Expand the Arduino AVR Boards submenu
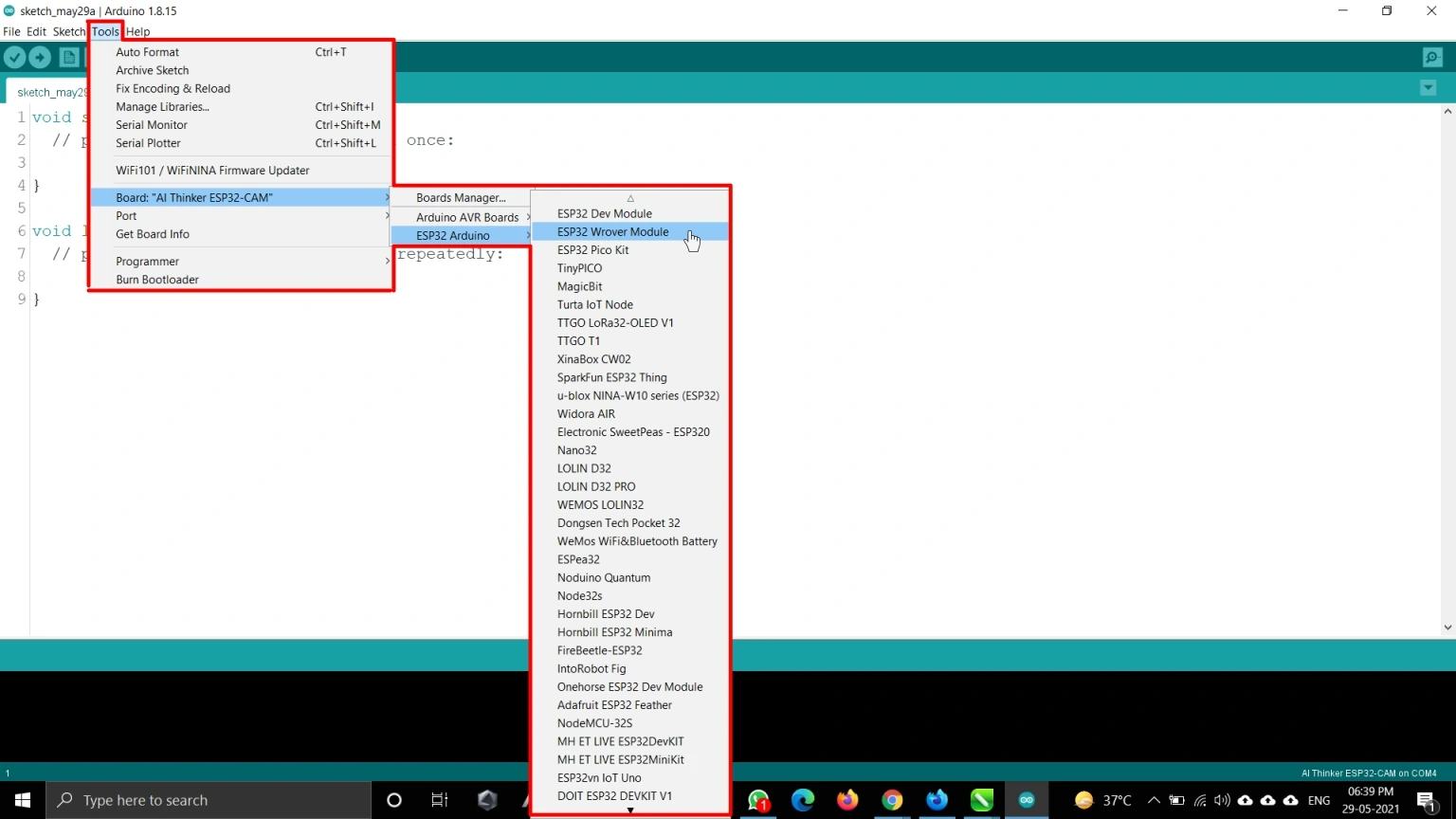 pyautogui.click(x=467, y=217)
